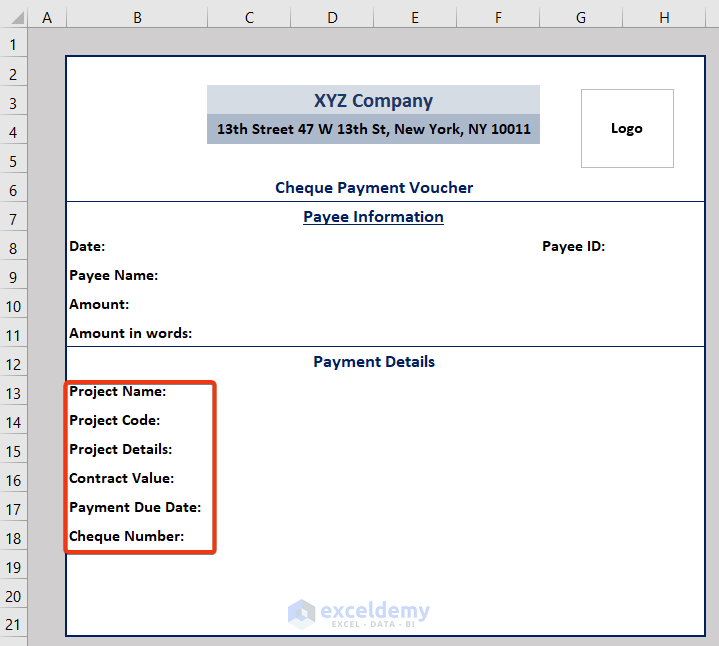Screen dimensions: 719x646
Task: Select the Contract Value: cell
Action: [x=137, y=478]
